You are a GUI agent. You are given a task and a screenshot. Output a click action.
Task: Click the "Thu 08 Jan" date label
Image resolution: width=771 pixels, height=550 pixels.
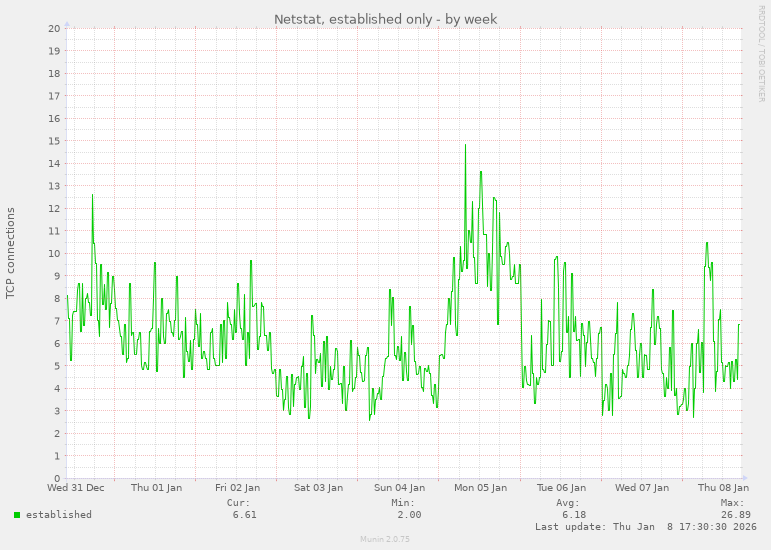[722, 488]
